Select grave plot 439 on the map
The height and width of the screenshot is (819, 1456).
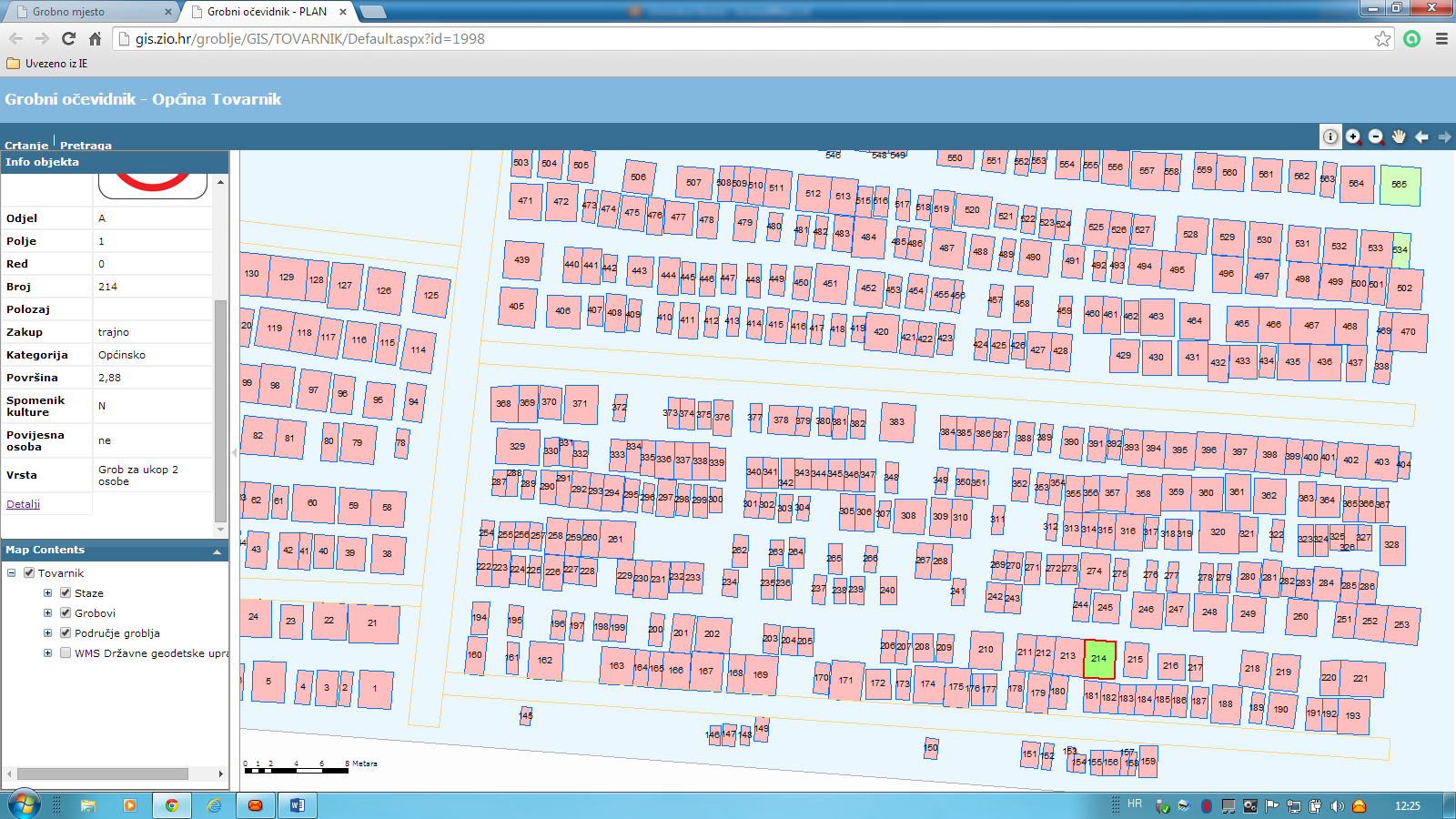(x=522, y=260)
